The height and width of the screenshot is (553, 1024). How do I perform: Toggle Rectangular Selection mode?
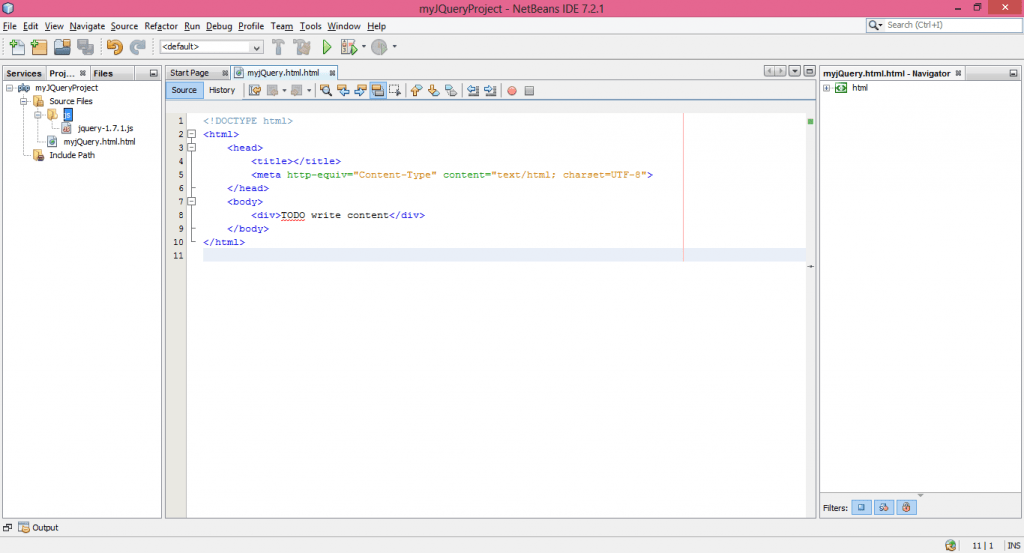coord(396,91)
